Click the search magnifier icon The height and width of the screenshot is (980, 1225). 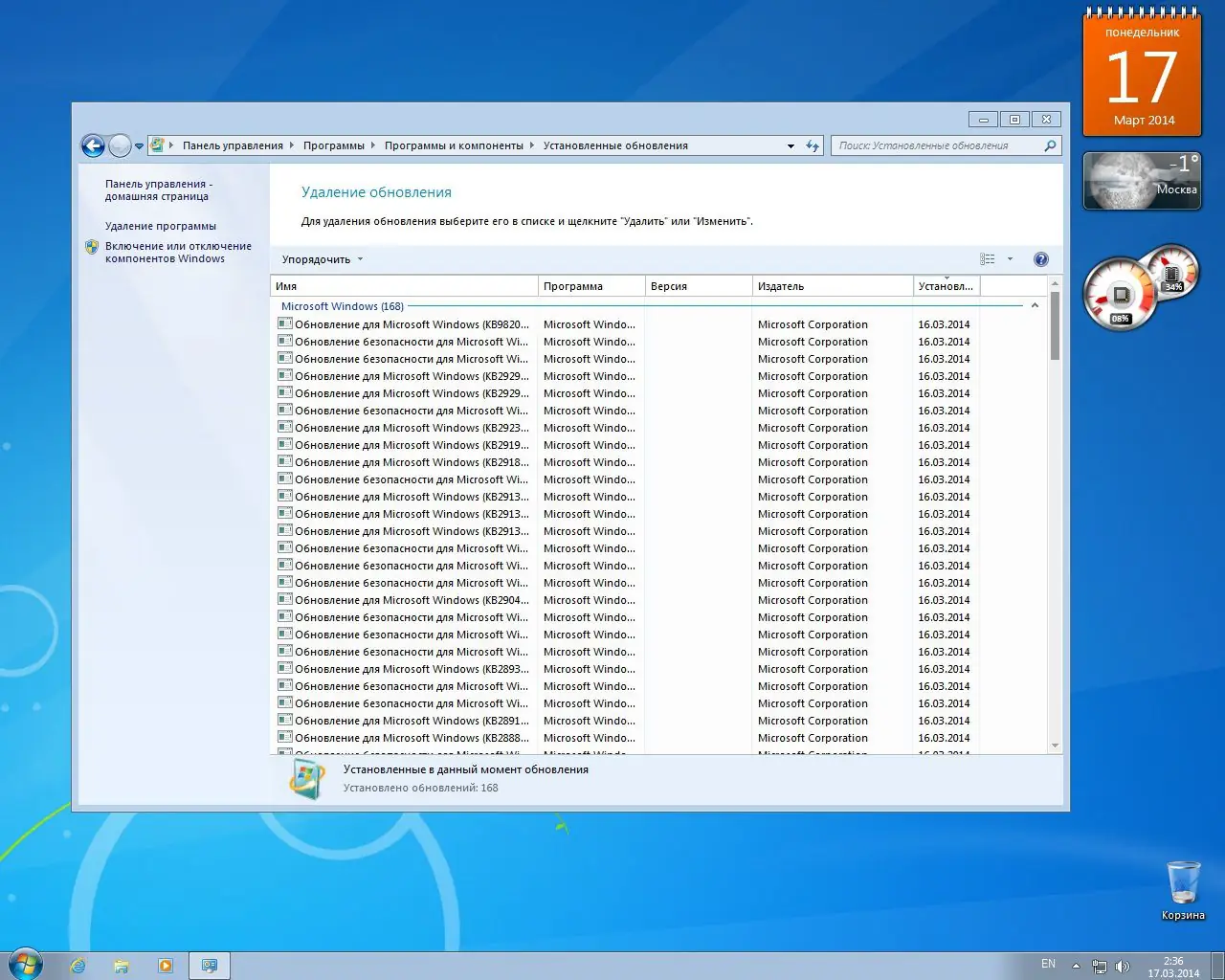click(1050, 145)
